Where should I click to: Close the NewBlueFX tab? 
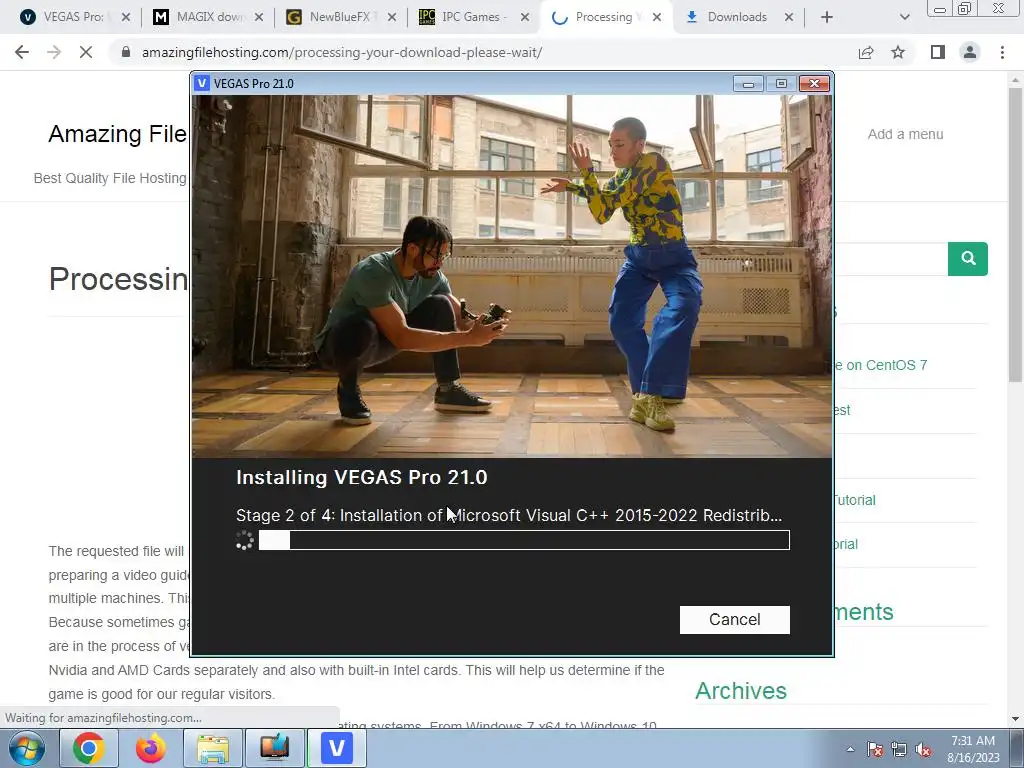[x=391, y=17]
